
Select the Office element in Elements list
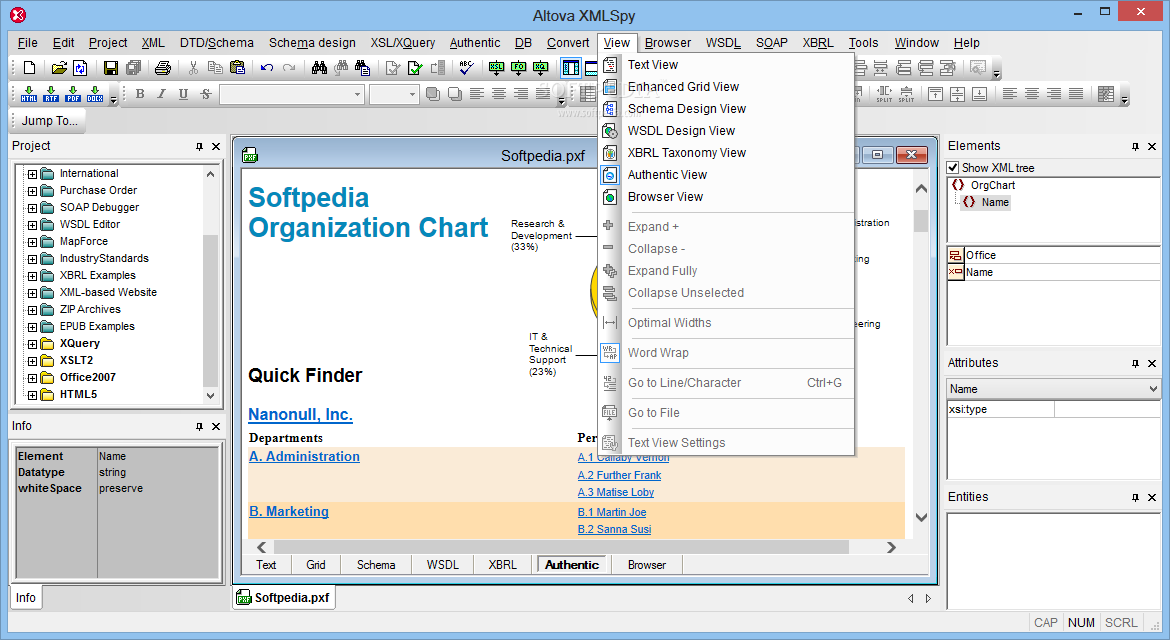1053,255
